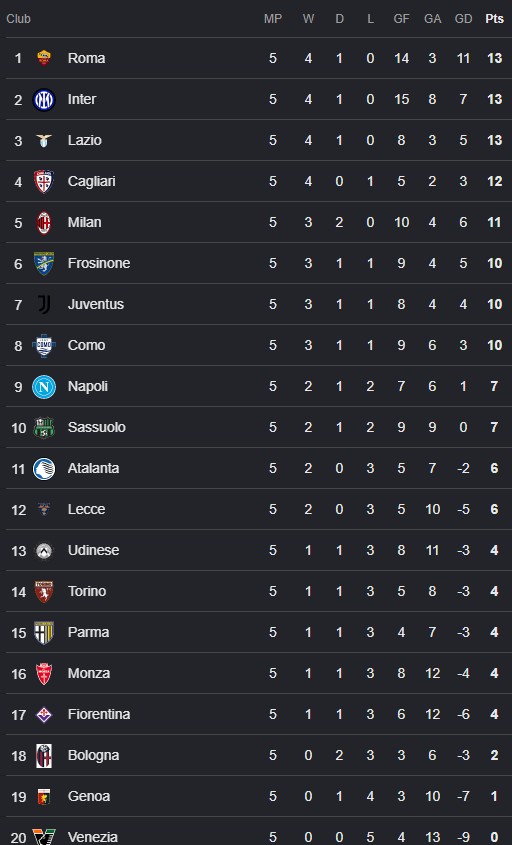This screenshot has height=845, width=512.
Task: Open the Genoa team link
Action: [x=89, y=796]
